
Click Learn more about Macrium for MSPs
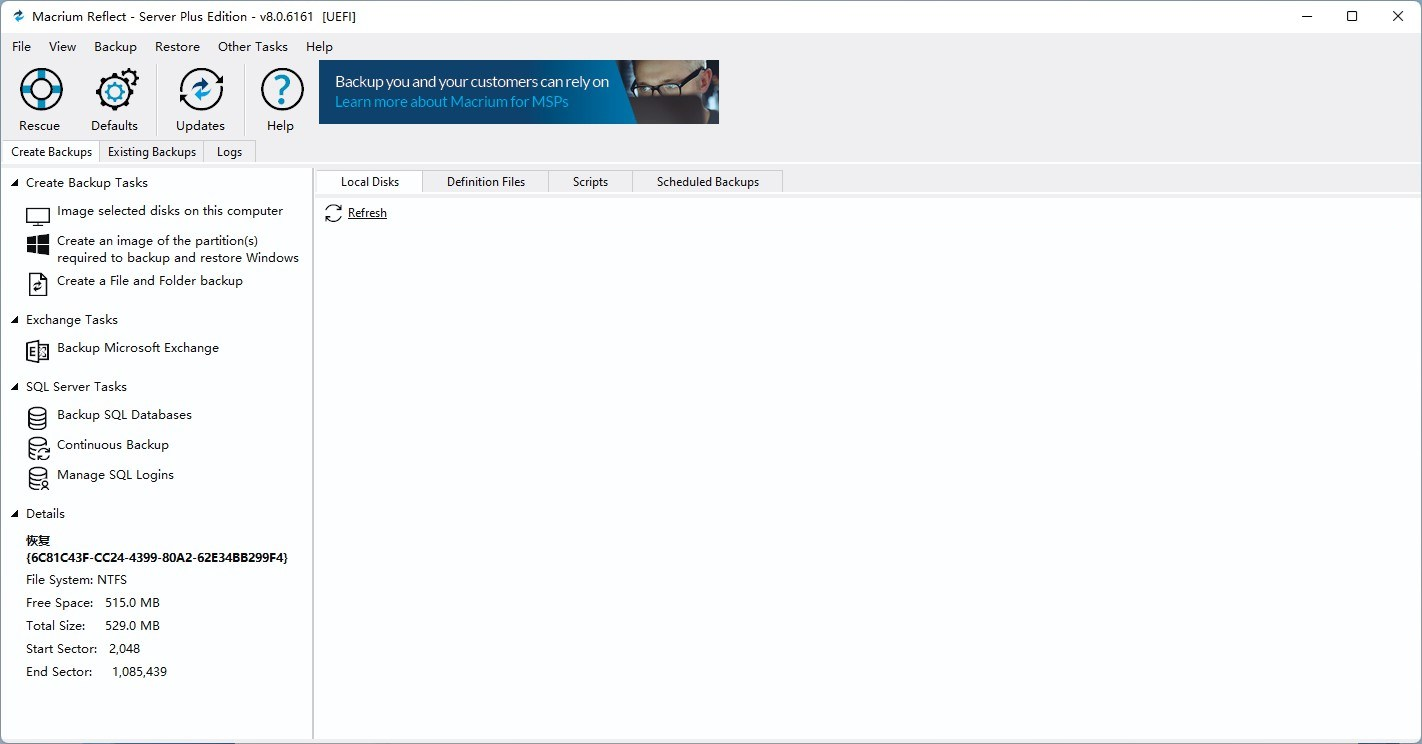[x=451, y=102]
